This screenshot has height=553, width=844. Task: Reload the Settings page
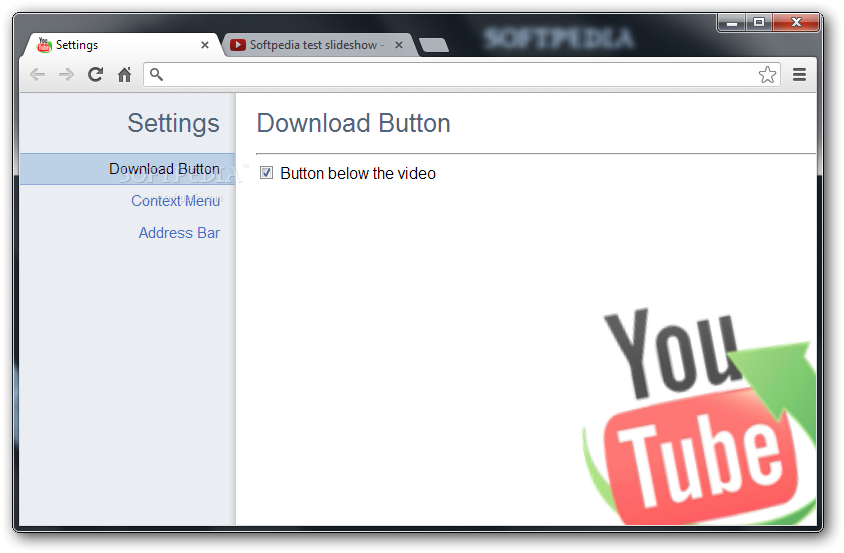(x=95, y=74)
